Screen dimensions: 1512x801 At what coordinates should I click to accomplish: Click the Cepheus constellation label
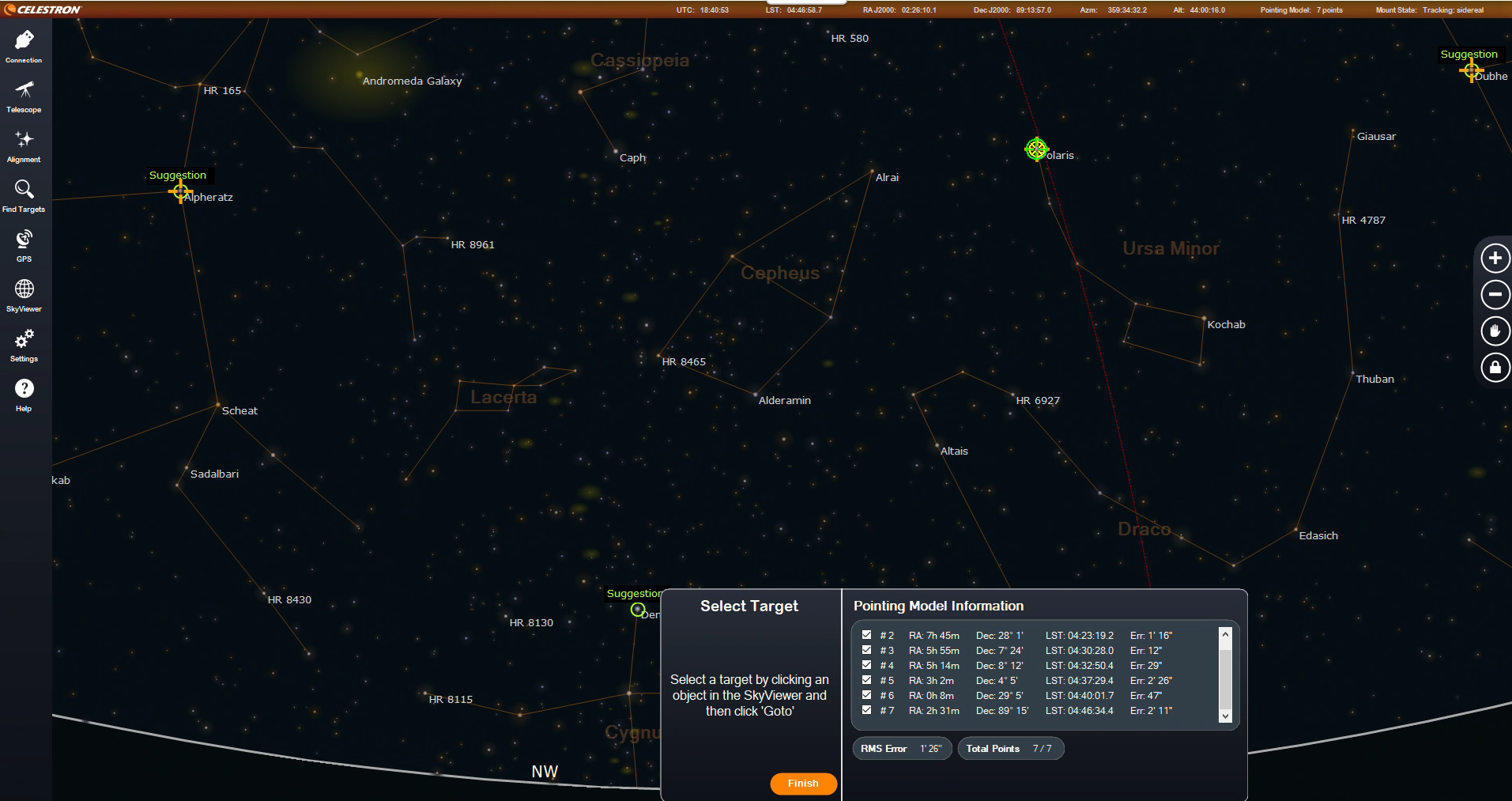(780, 273)
